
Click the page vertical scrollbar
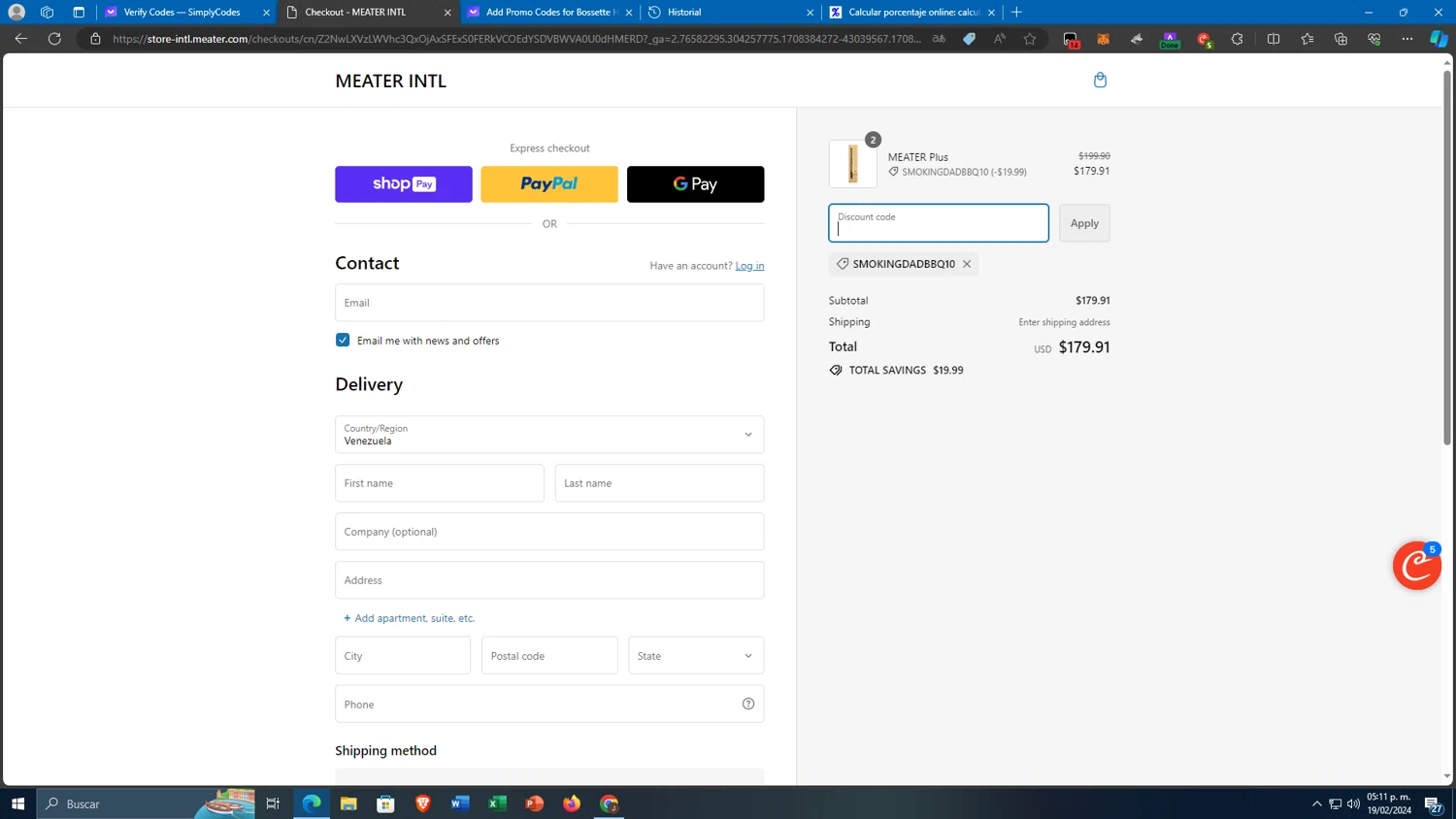tap(1447, 257)
